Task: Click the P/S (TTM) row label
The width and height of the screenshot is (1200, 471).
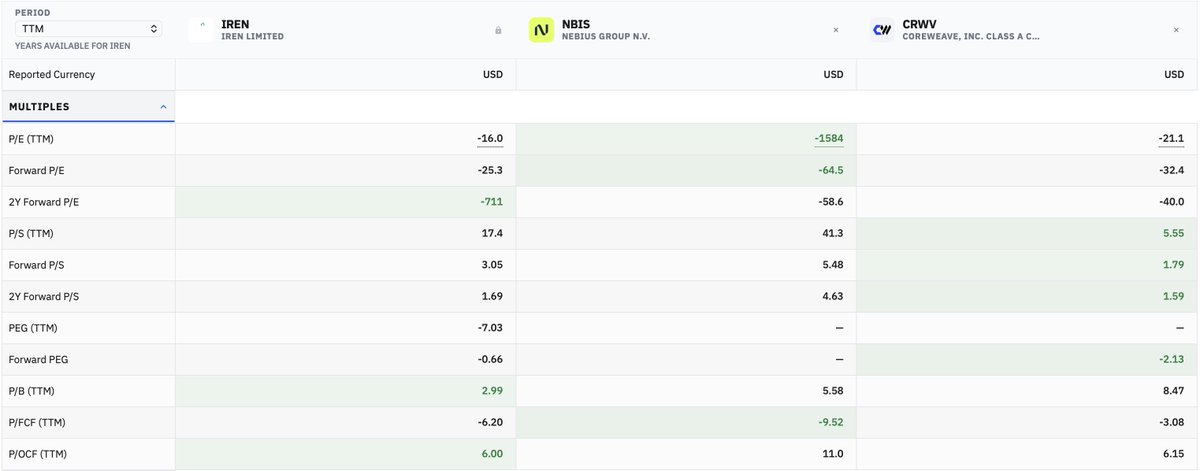Action: [x=33, y=234]
